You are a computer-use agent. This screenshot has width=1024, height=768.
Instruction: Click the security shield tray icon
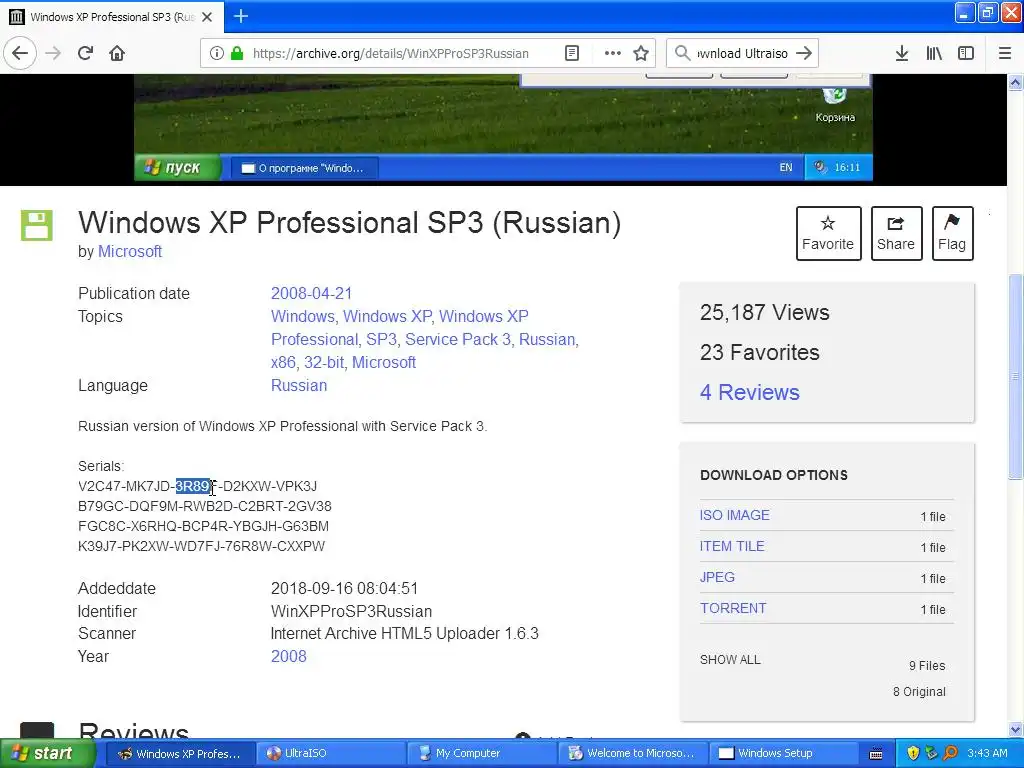point(913,753)
